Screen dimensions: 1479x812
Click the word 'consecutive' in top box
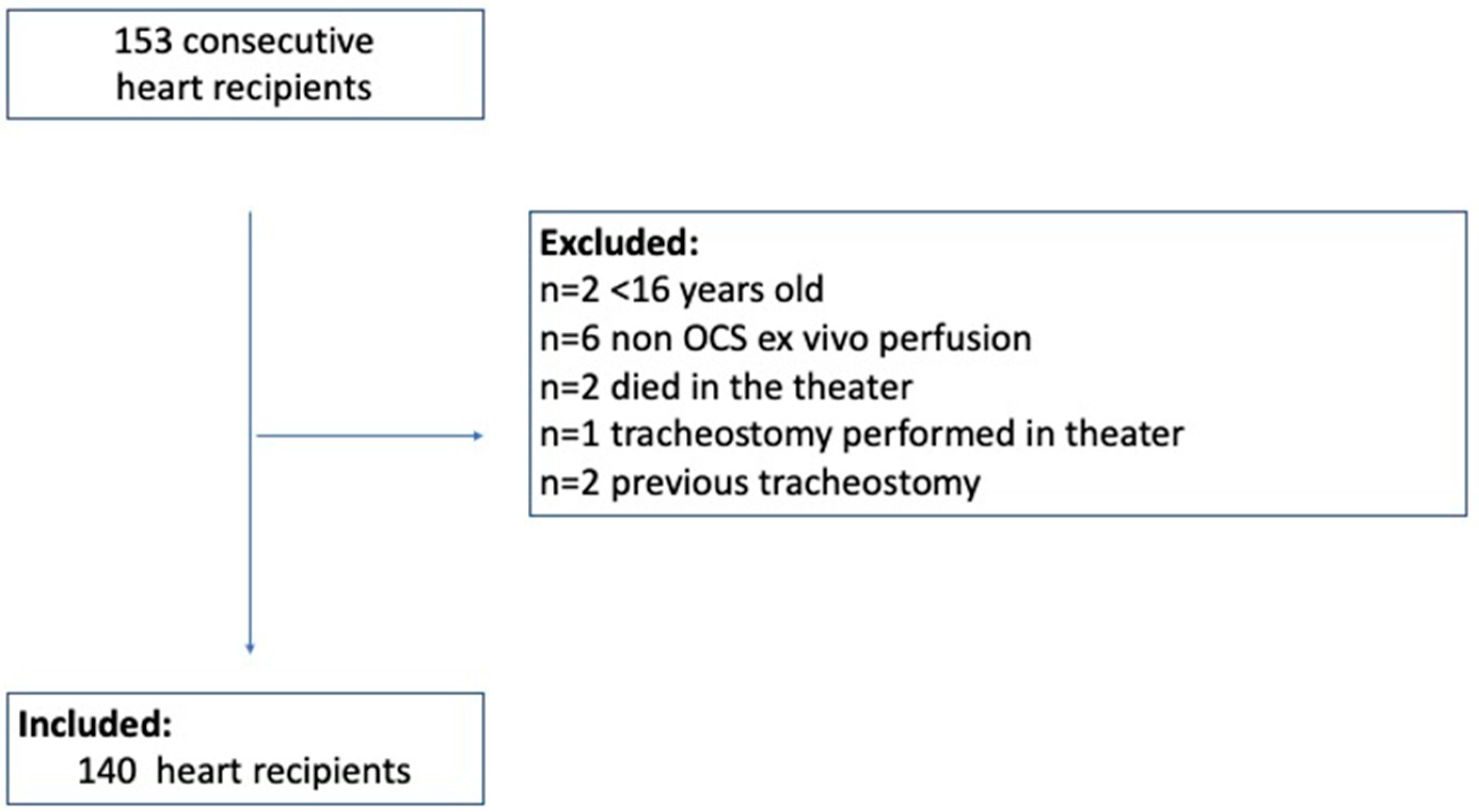[x=278, y=42]
